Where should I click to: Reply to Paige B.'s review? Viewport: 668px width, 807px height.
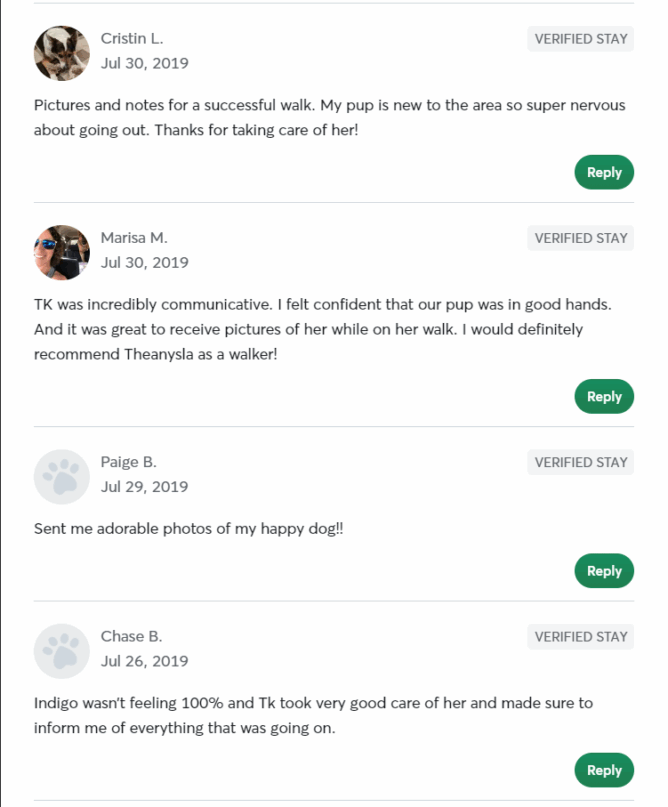click(604, 571)
